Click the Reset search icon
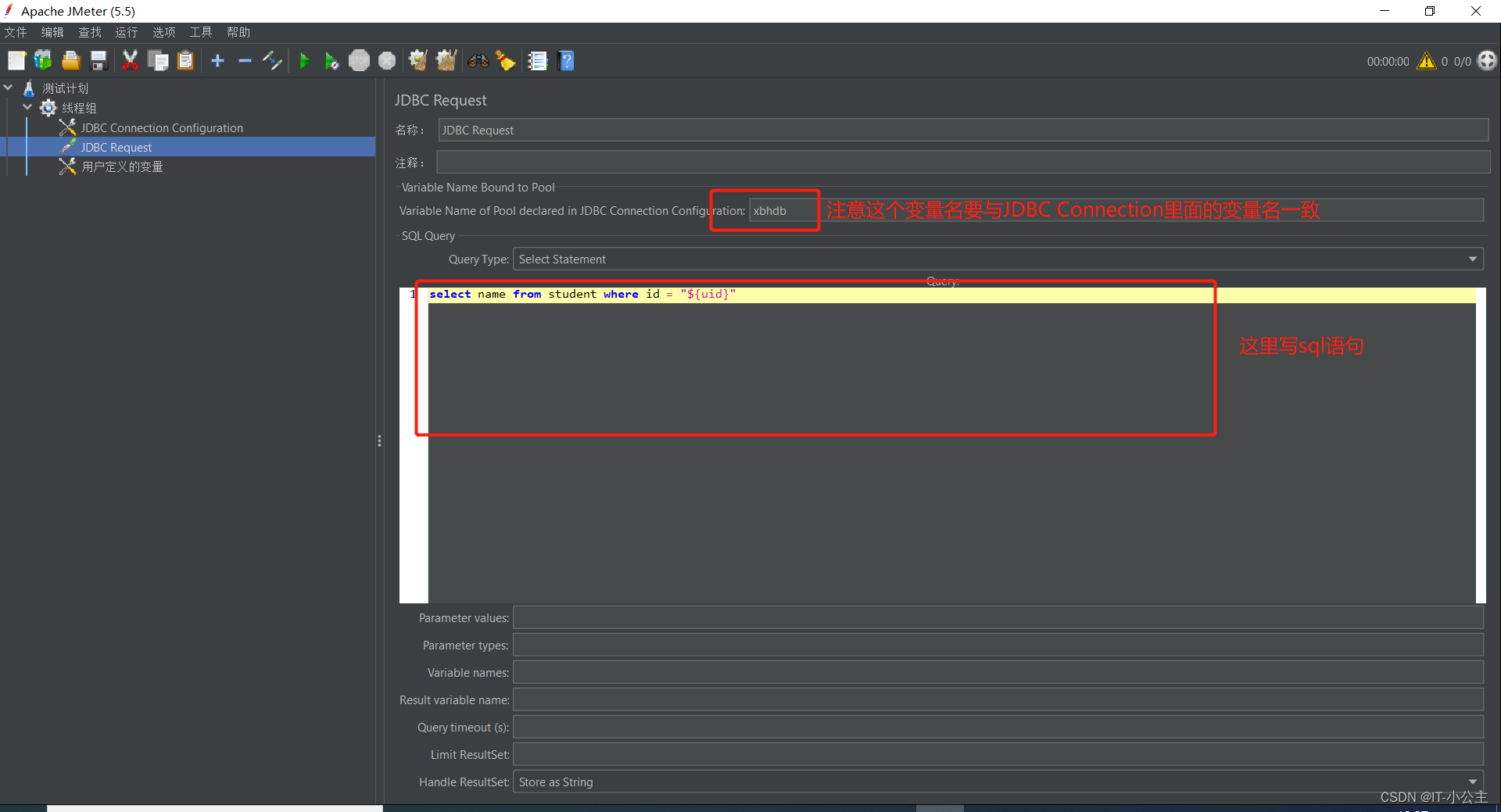Image resolution: width=1501 pixels, height=812 pixels. pyautogui.click(x=506, y=61)
